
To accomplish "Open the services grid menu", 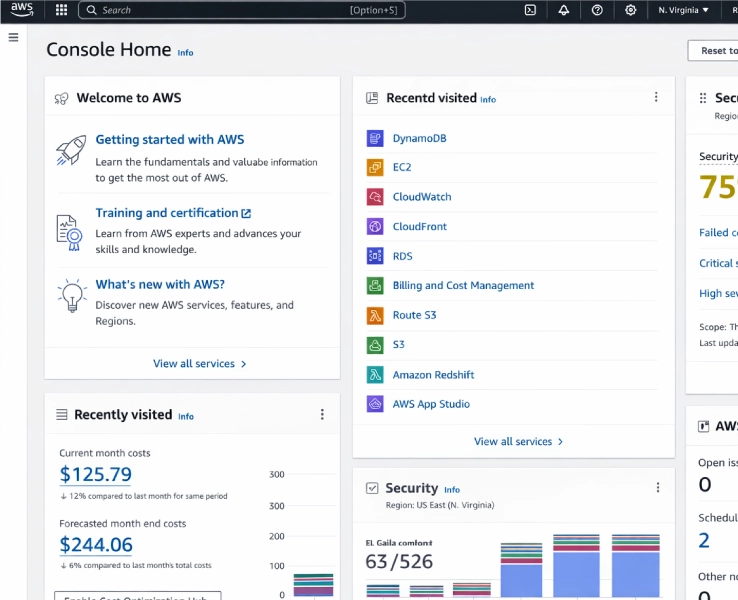I will point(61,10).
